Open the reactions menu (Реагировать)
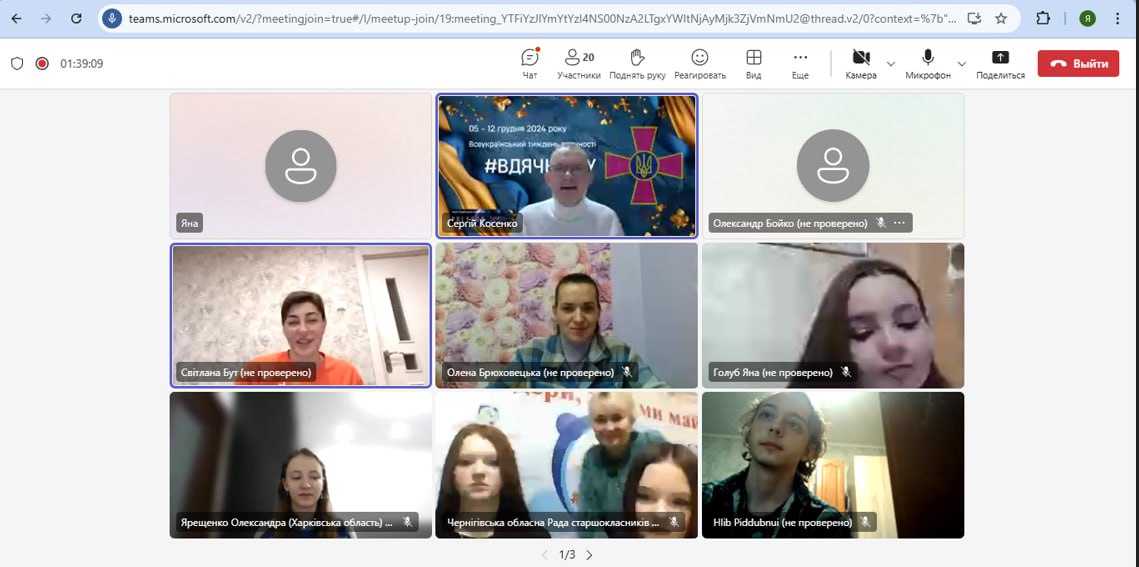 (x=700, y=63)
